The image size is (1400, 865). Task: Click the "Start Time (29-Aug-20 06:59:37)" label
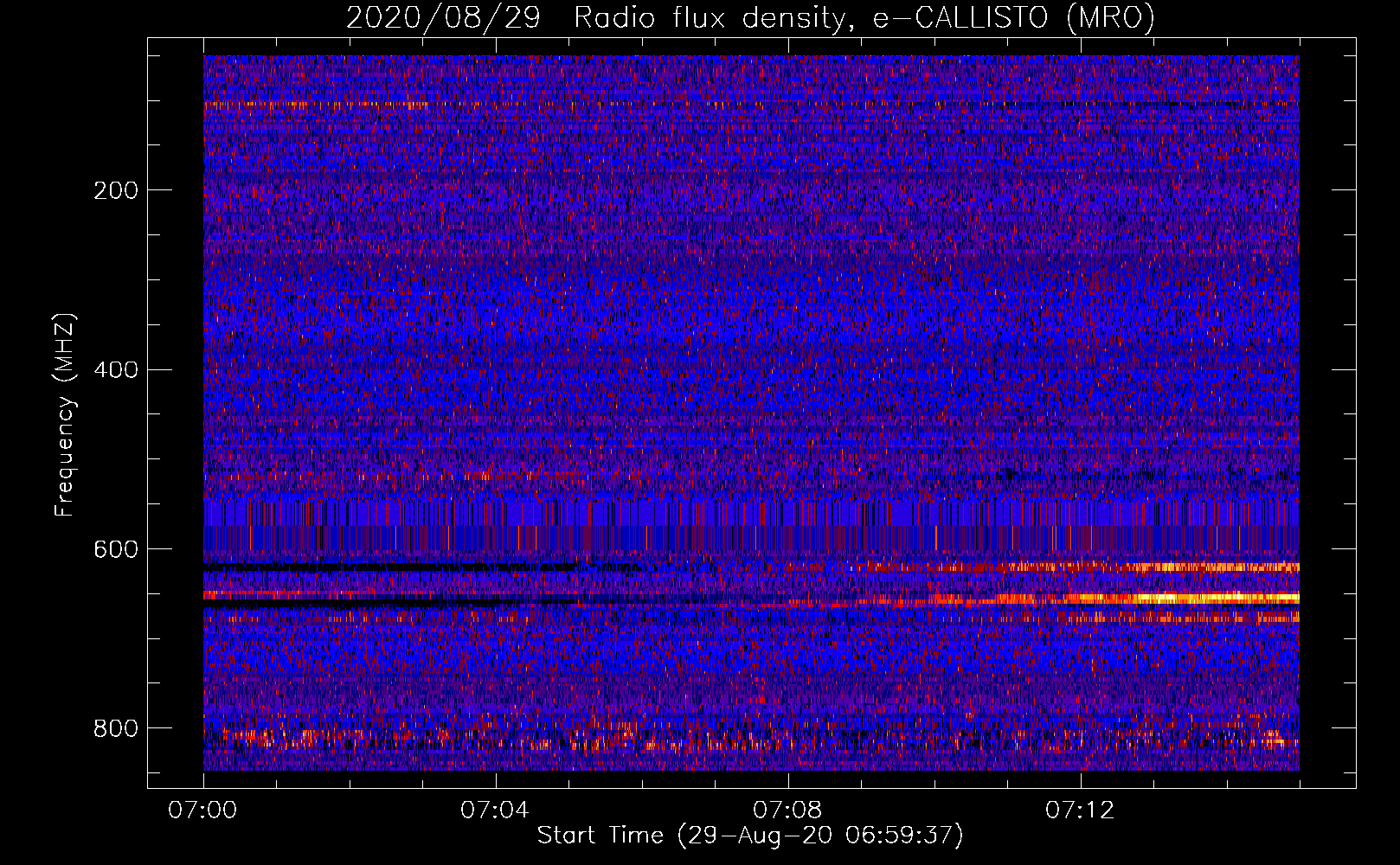750,836
